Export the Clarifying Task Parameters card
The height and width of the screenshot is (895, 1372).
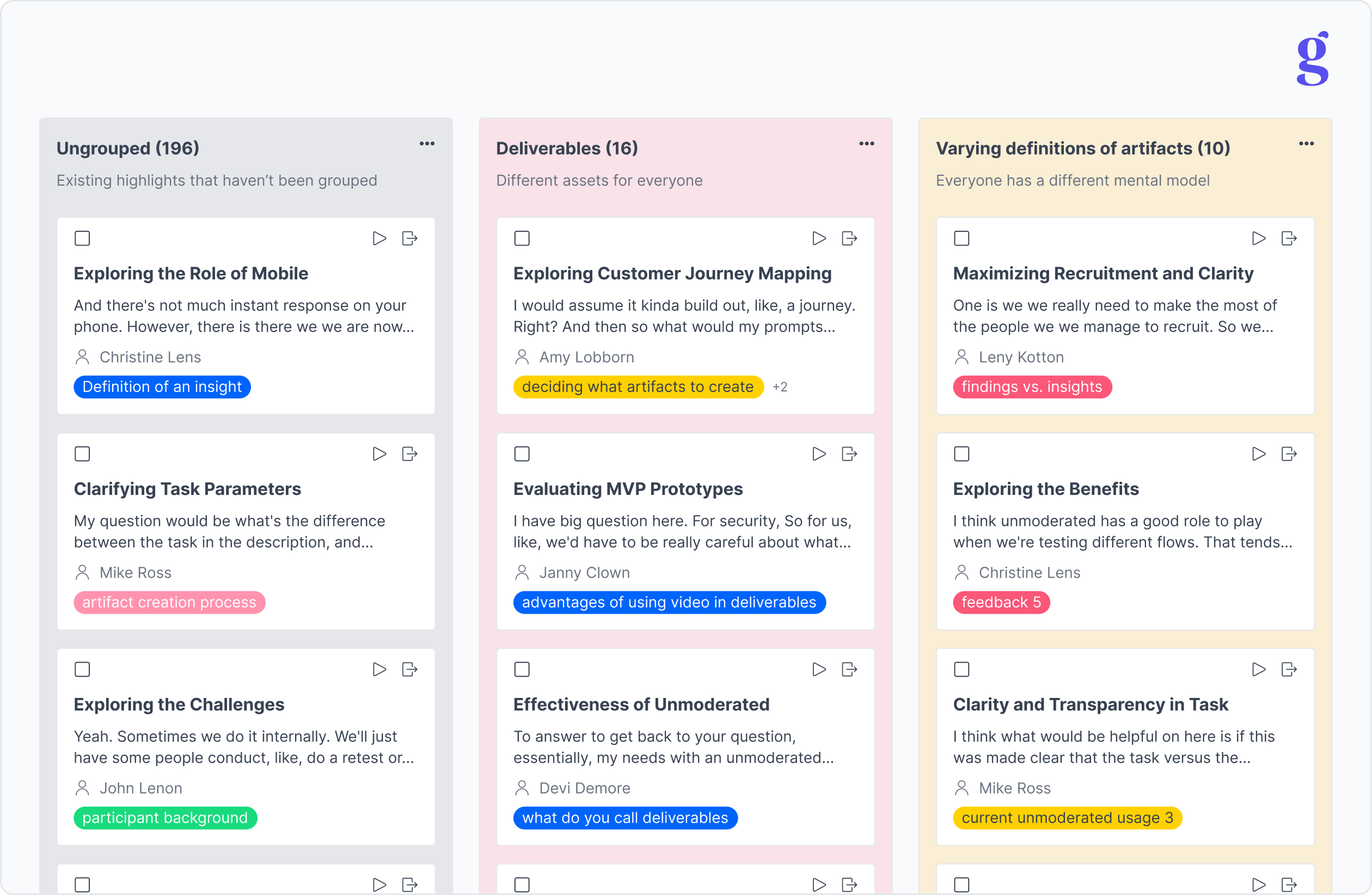[410, 454]
